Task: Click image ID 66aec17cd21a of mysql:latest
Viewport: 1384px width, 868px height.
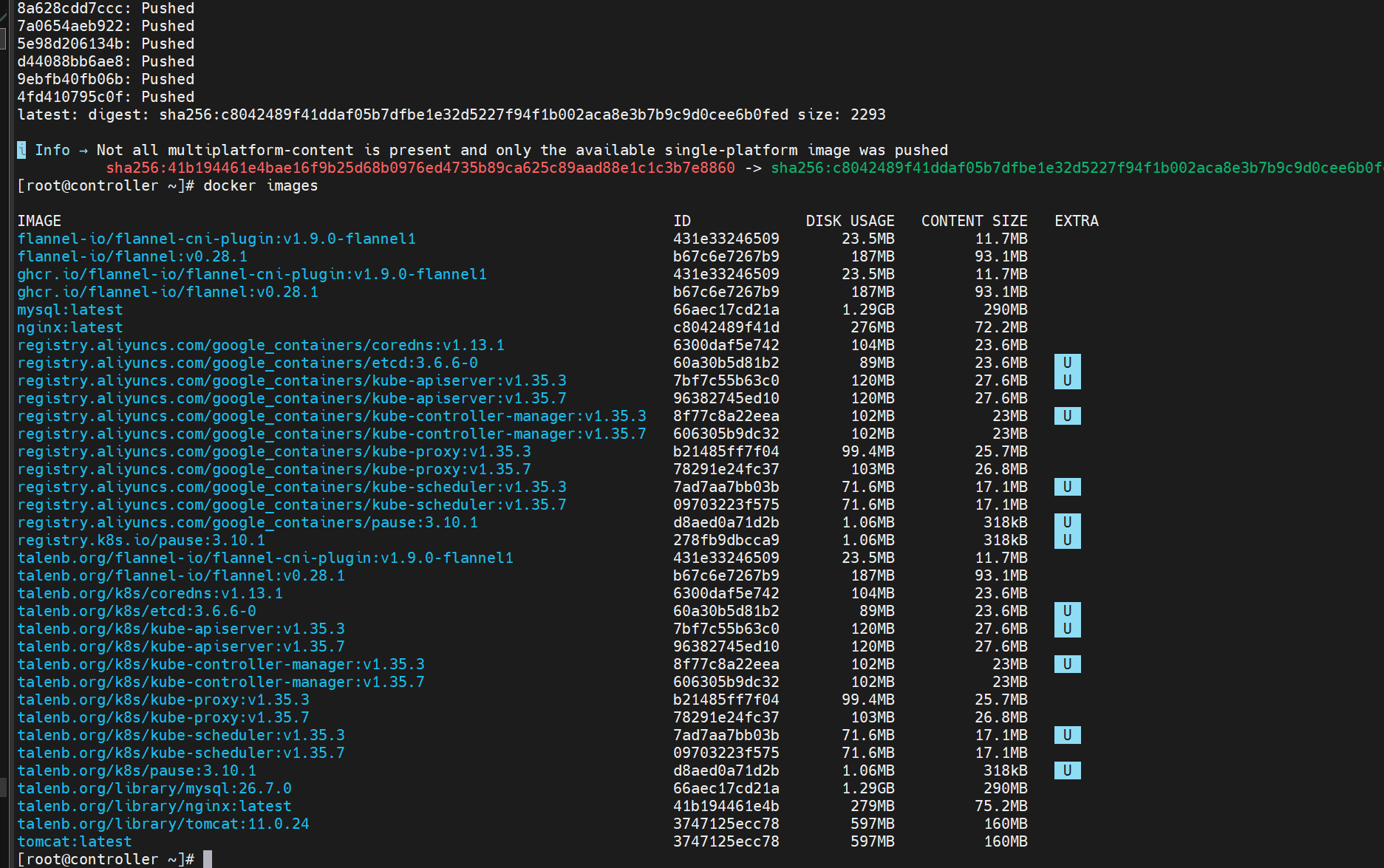Action: click(726, 310)
